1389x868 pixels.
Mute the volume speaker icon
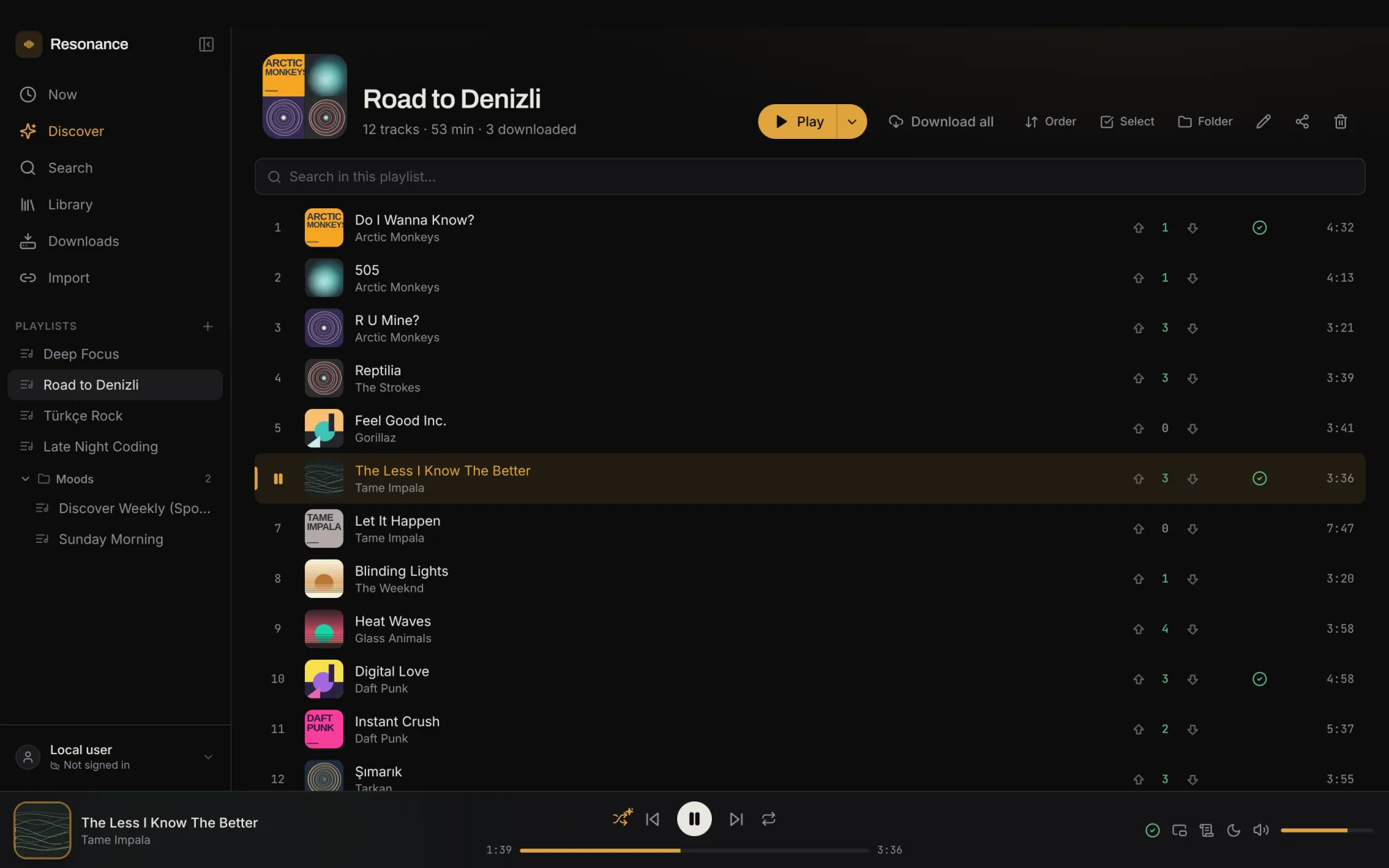(x=1261, y=831)
